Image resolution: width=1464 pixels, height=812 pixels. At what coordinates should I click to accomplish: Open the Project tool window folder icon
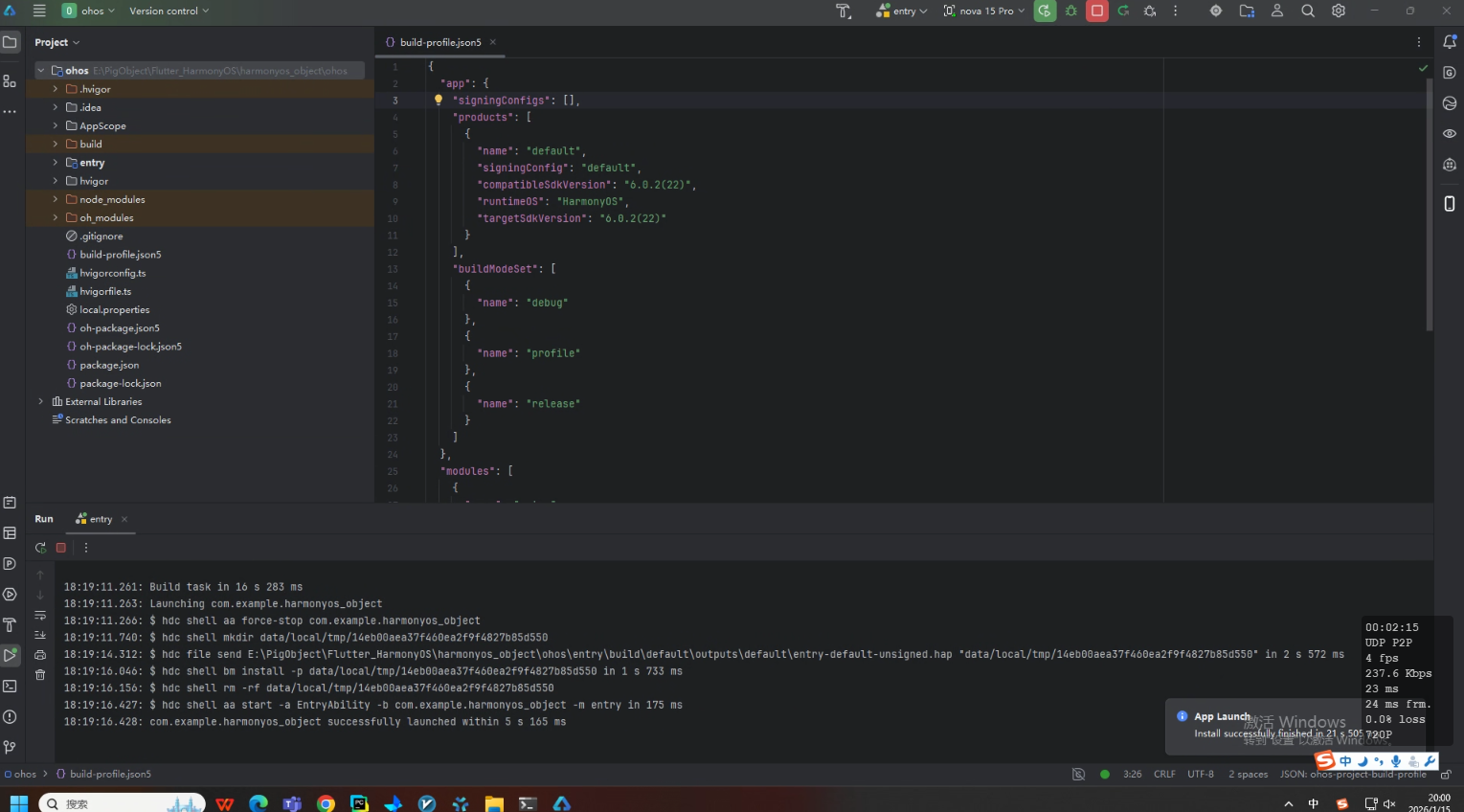[10, 42]
